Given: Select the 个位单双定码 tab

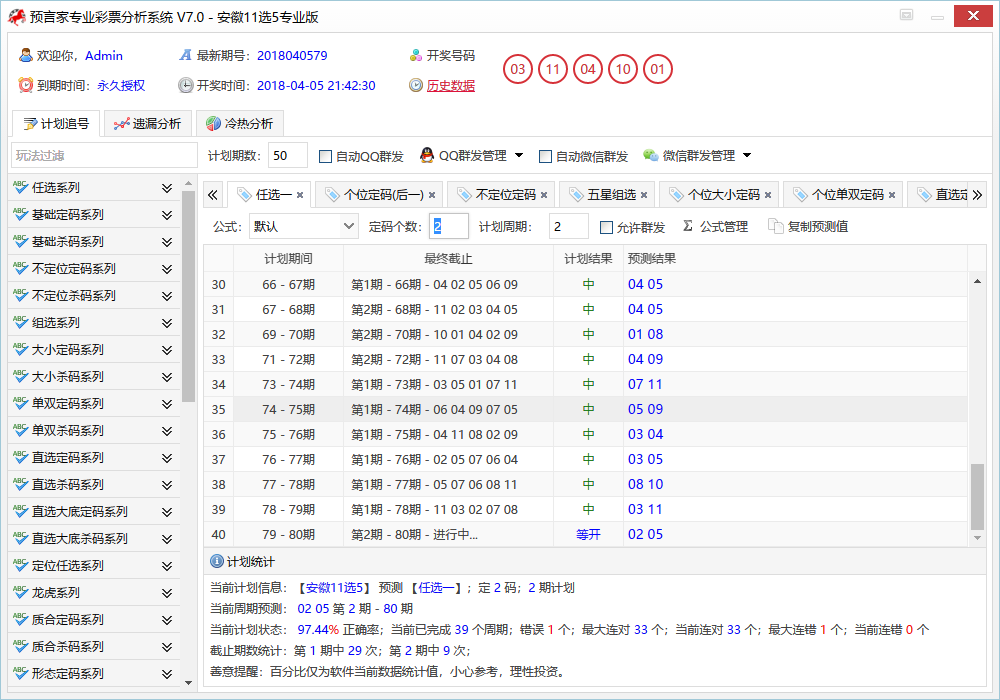Looking at the screenshot, I should [843, 194].
